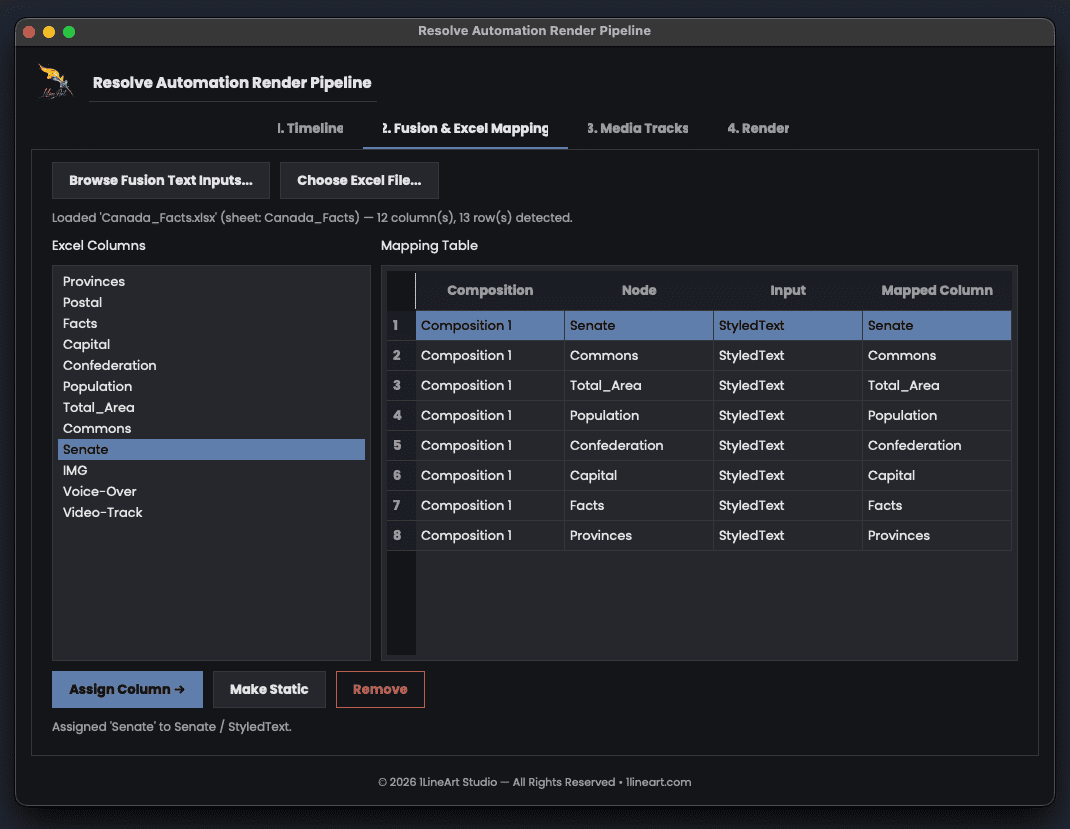Select Facts in Excel Columns list
This screenshot has width=1070, height=829.
click(x=212, y=323)
